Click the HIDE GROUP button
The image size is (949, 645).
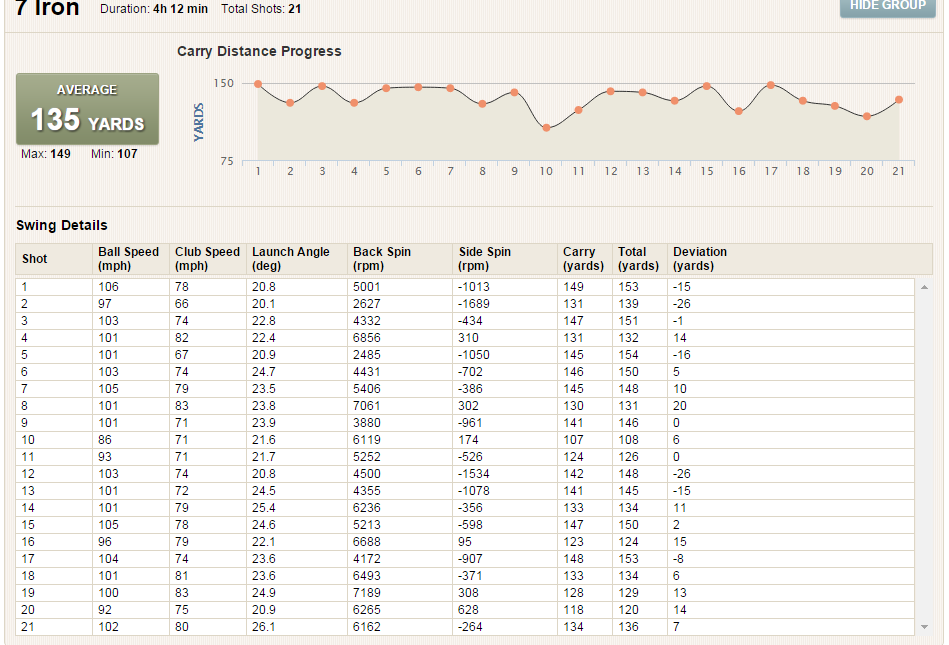(x=887, y=6)
